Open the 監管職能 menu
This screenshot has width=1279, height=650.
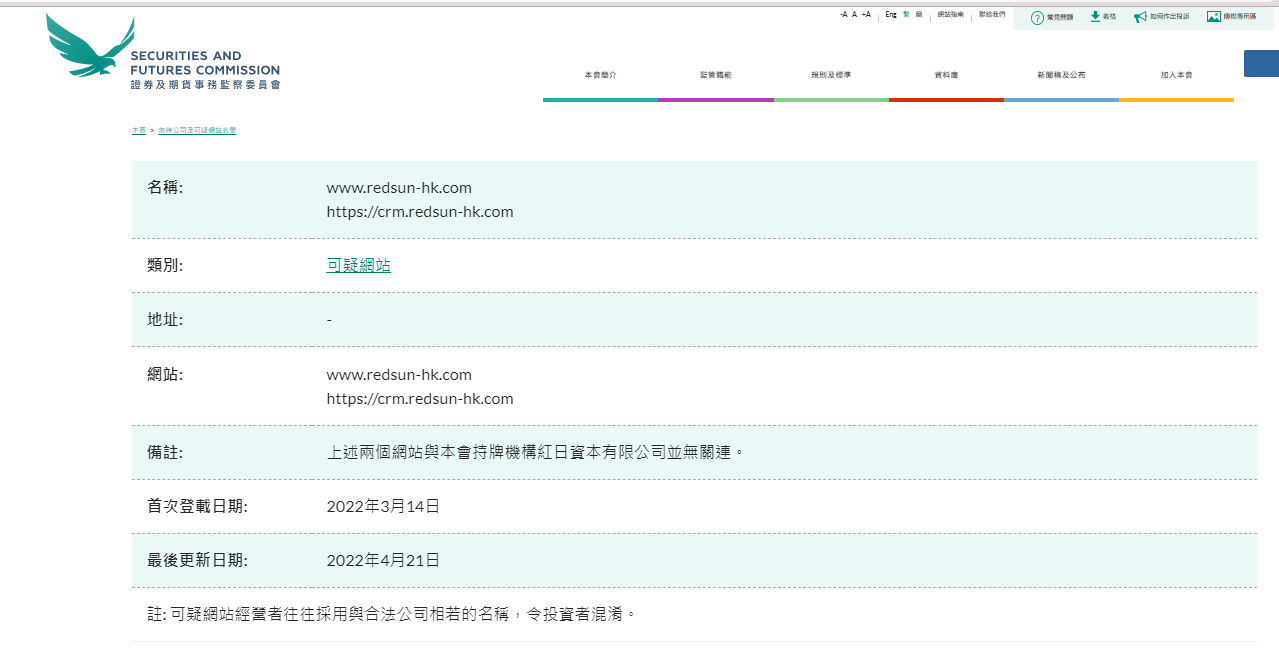716,76
